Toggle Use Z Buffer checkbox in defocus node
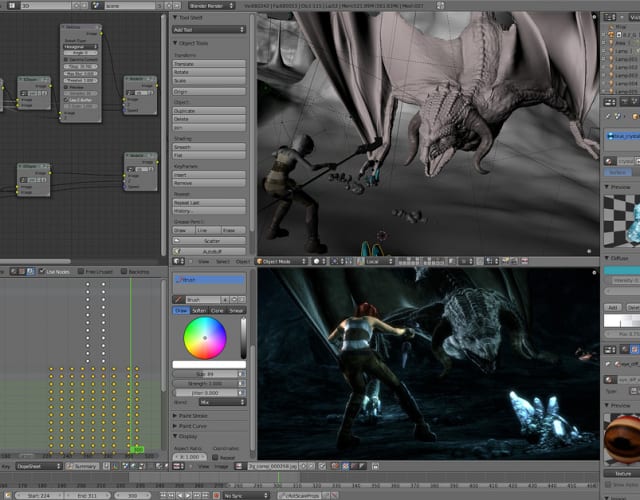 point(66,100)
